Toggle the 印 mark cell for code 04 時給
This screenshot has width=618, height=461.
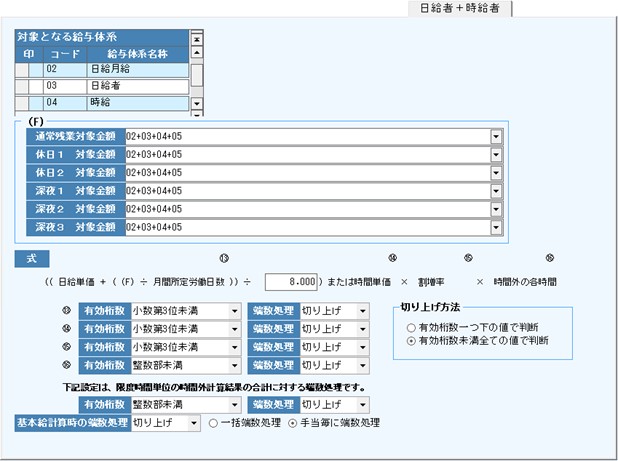point(21,103)
